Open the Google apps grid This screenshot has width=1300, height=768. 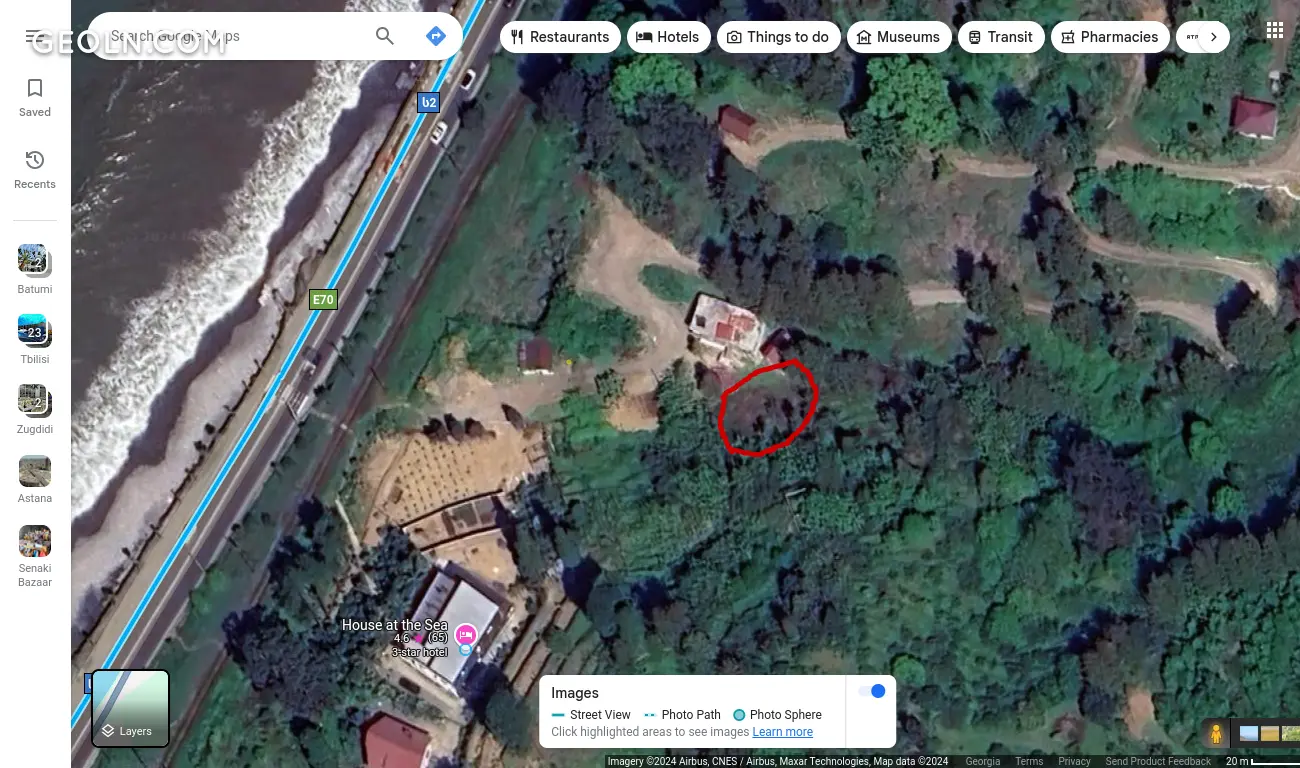pyautogui.click(x=1274, y=30)
